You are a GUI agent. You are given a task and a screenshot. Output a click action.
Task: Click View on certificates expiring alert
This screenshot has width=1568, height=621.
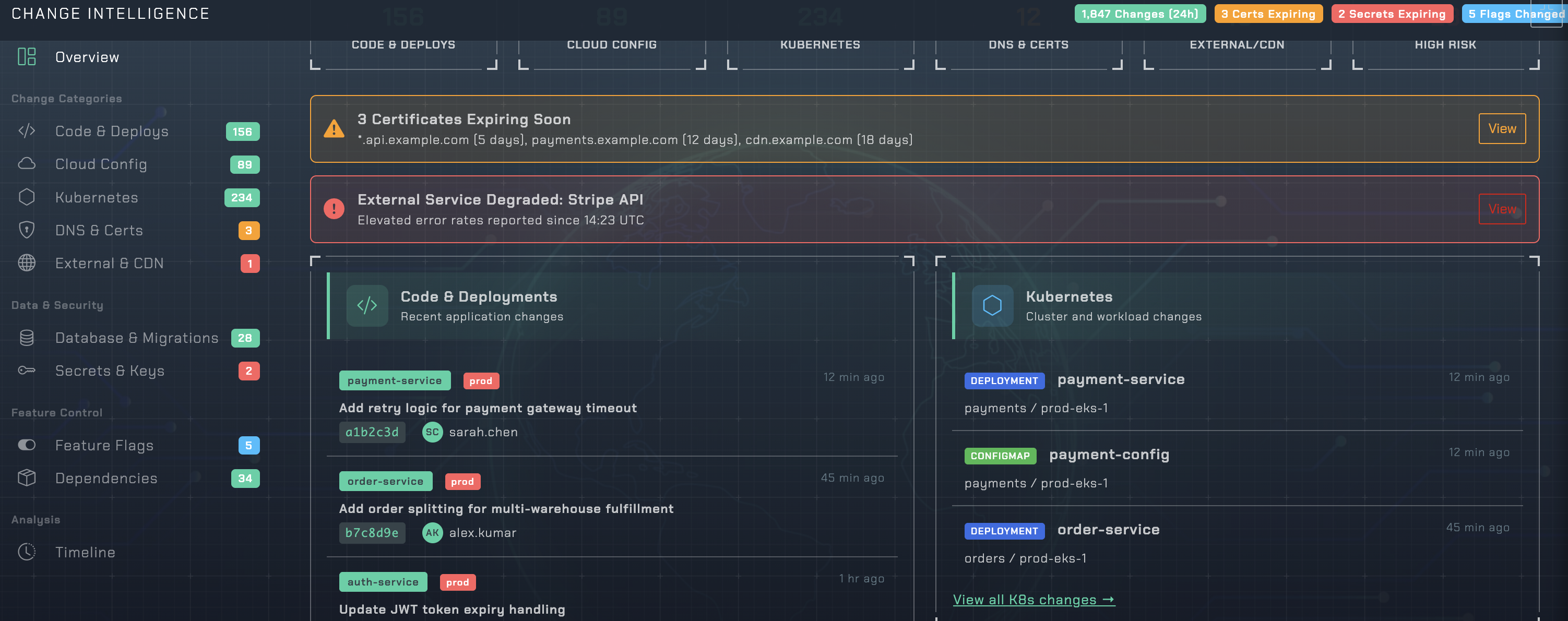point(1502,128)
